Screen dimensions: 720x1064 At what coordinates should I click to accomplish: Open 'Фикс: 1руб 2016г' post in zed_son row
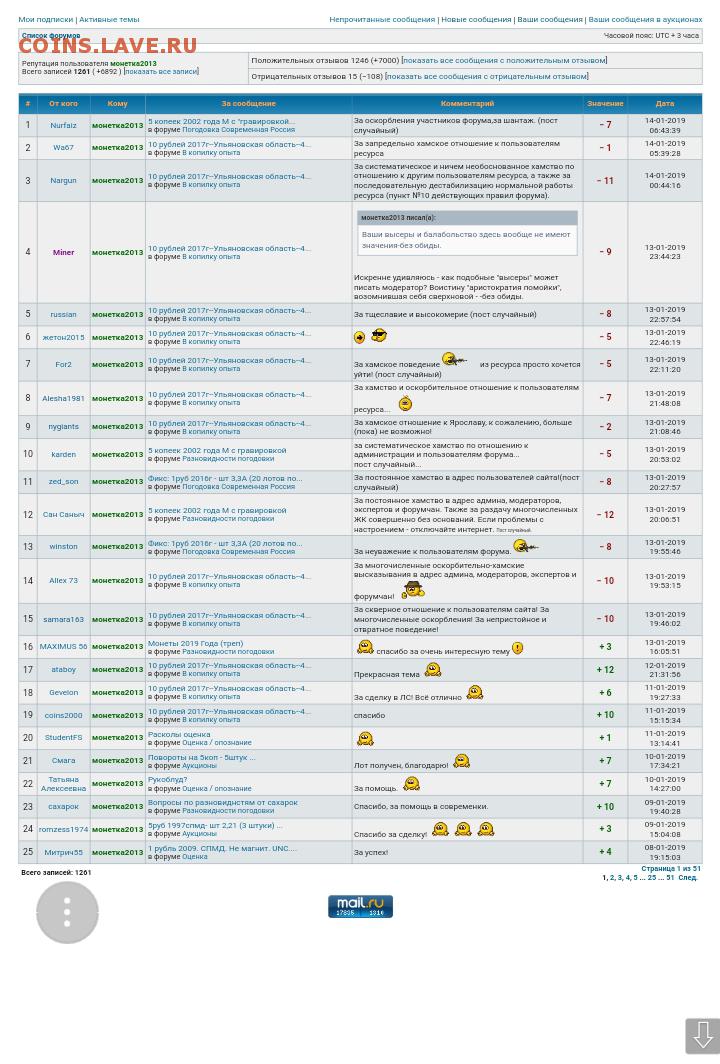[225, 478]
